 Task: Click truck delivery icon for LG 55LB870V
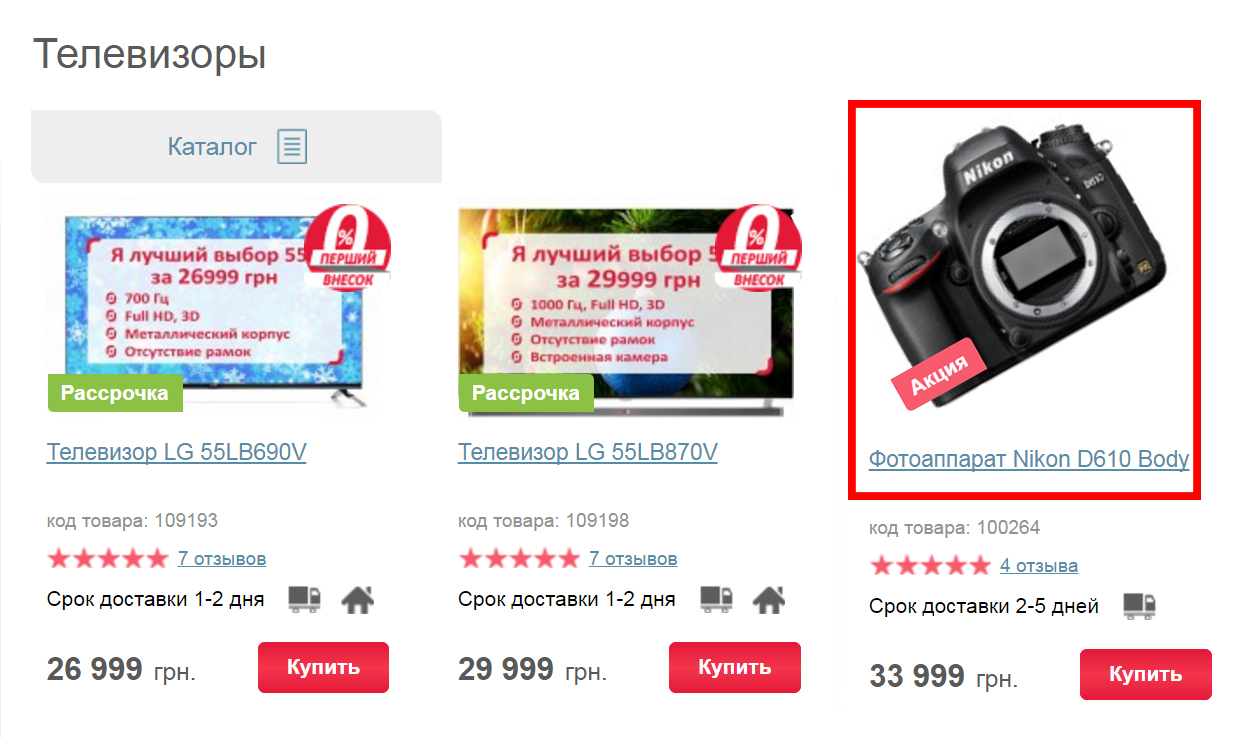(716, 599)
